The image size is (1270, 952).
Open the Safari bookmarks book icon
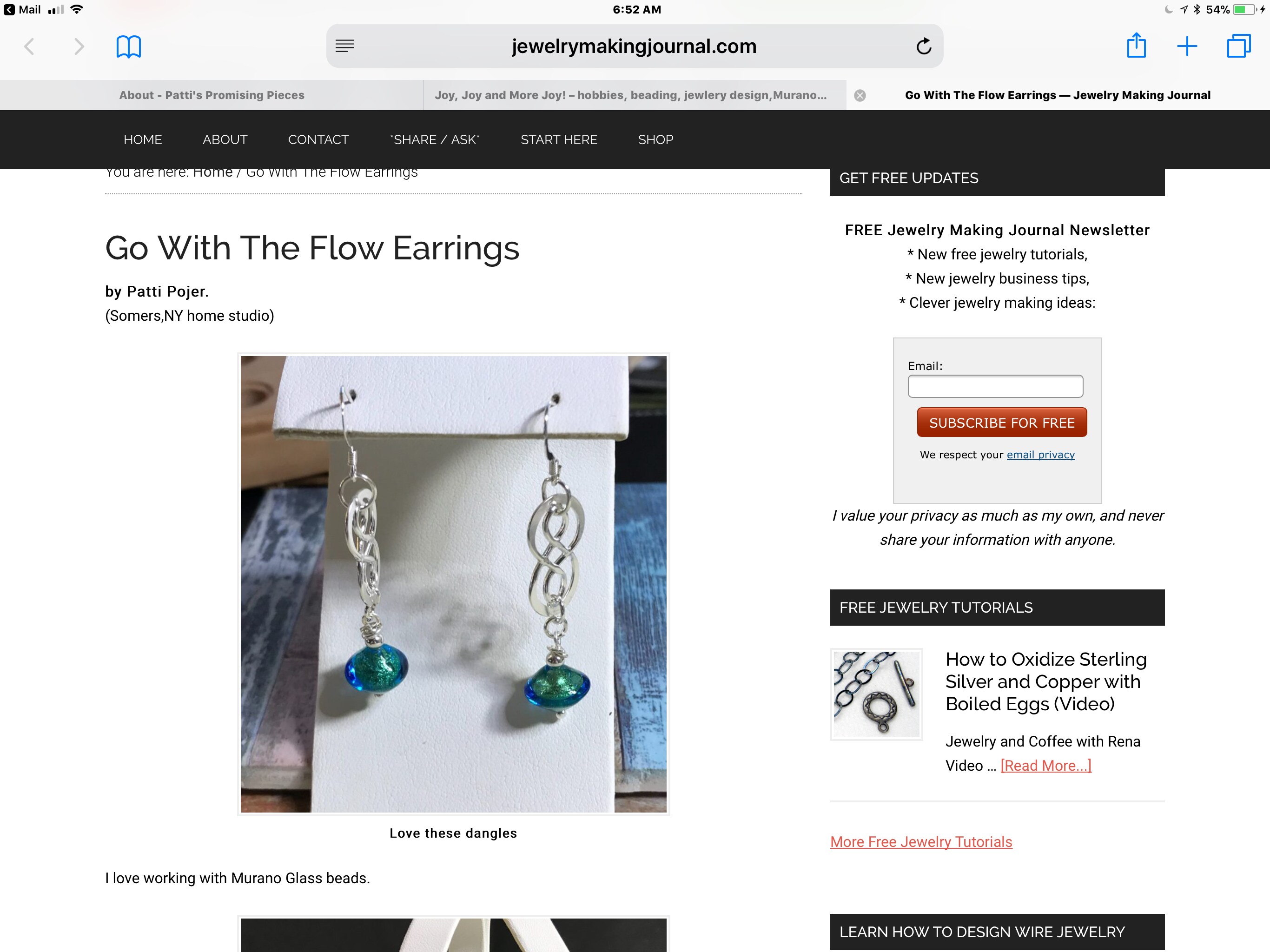[129, 46]
